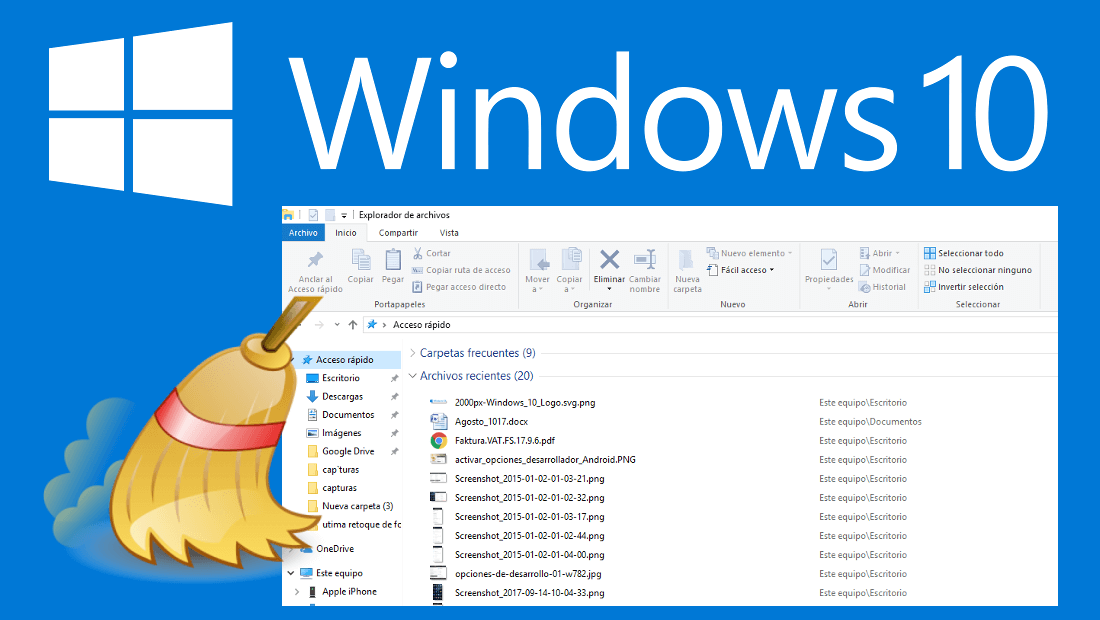This screenshot has width=1100, height=620.
Task: Unpin Descargas using its pin icon
Action: pyautogui.click(x=394, y=396)
